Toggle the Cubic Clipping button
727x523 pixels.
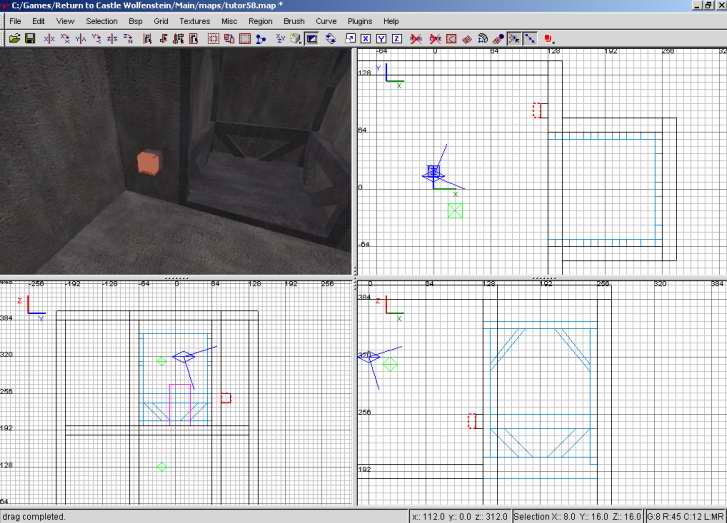tap(312, 39)
